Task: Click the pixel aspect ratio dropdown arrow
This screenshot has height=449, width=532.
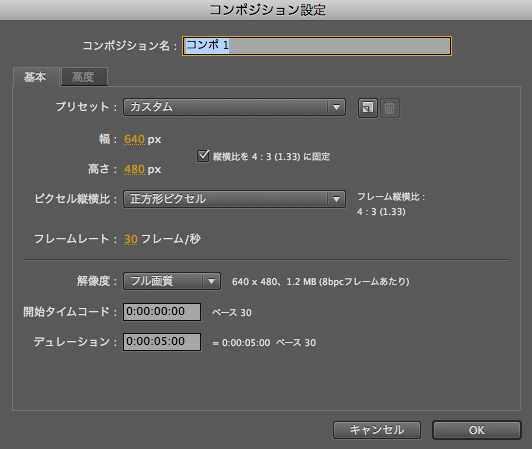Action: [336, 199]
